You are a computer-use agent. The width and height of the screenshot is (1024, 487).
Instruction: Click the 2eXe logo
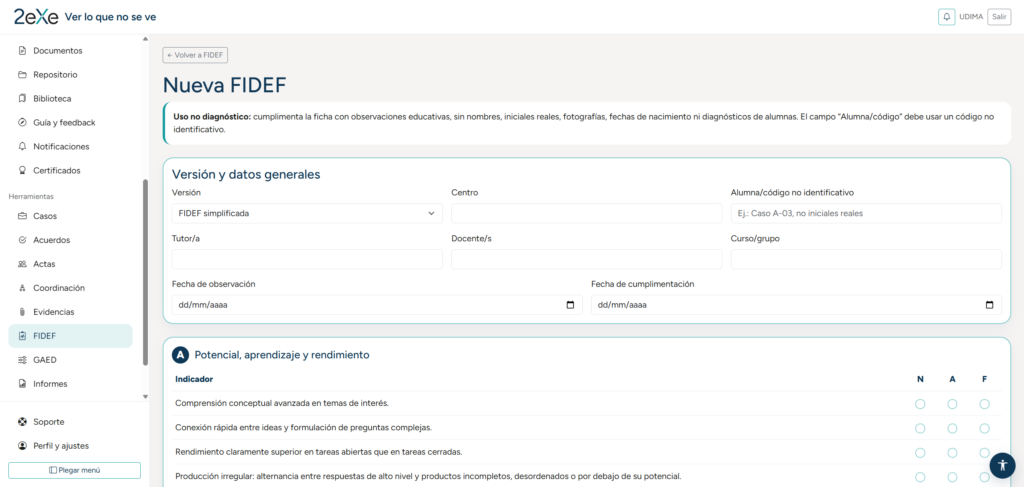(36, 17)
